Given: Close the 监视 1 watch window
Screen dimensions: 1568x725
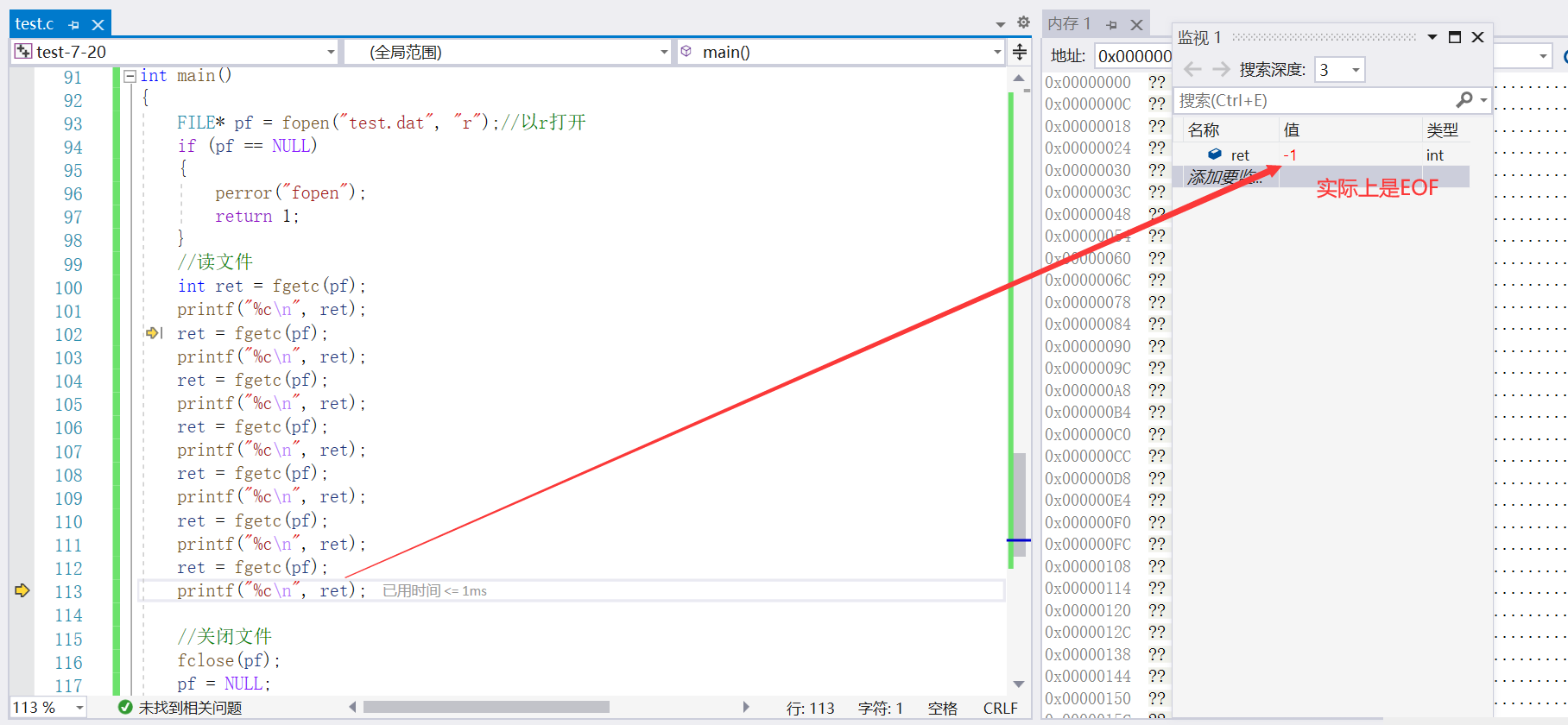Looking at the screenshot, I should click(1477, 37).
